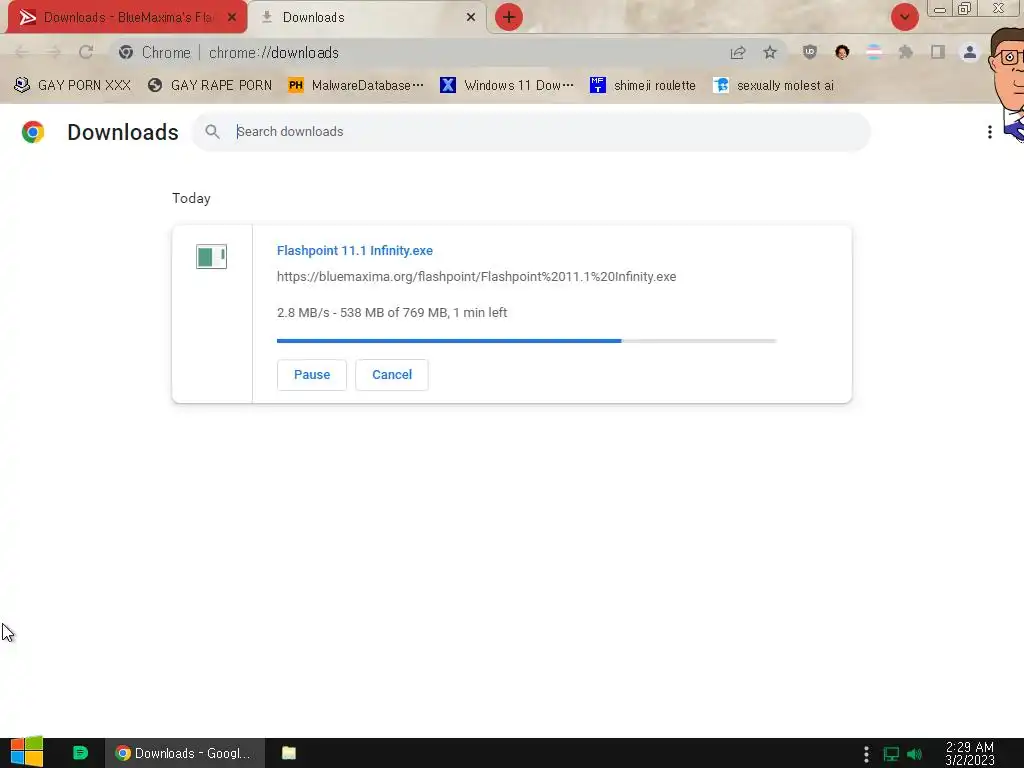Open the 2:29 AM clock and date
This screenshot has height=768, width=1024.
970,754
